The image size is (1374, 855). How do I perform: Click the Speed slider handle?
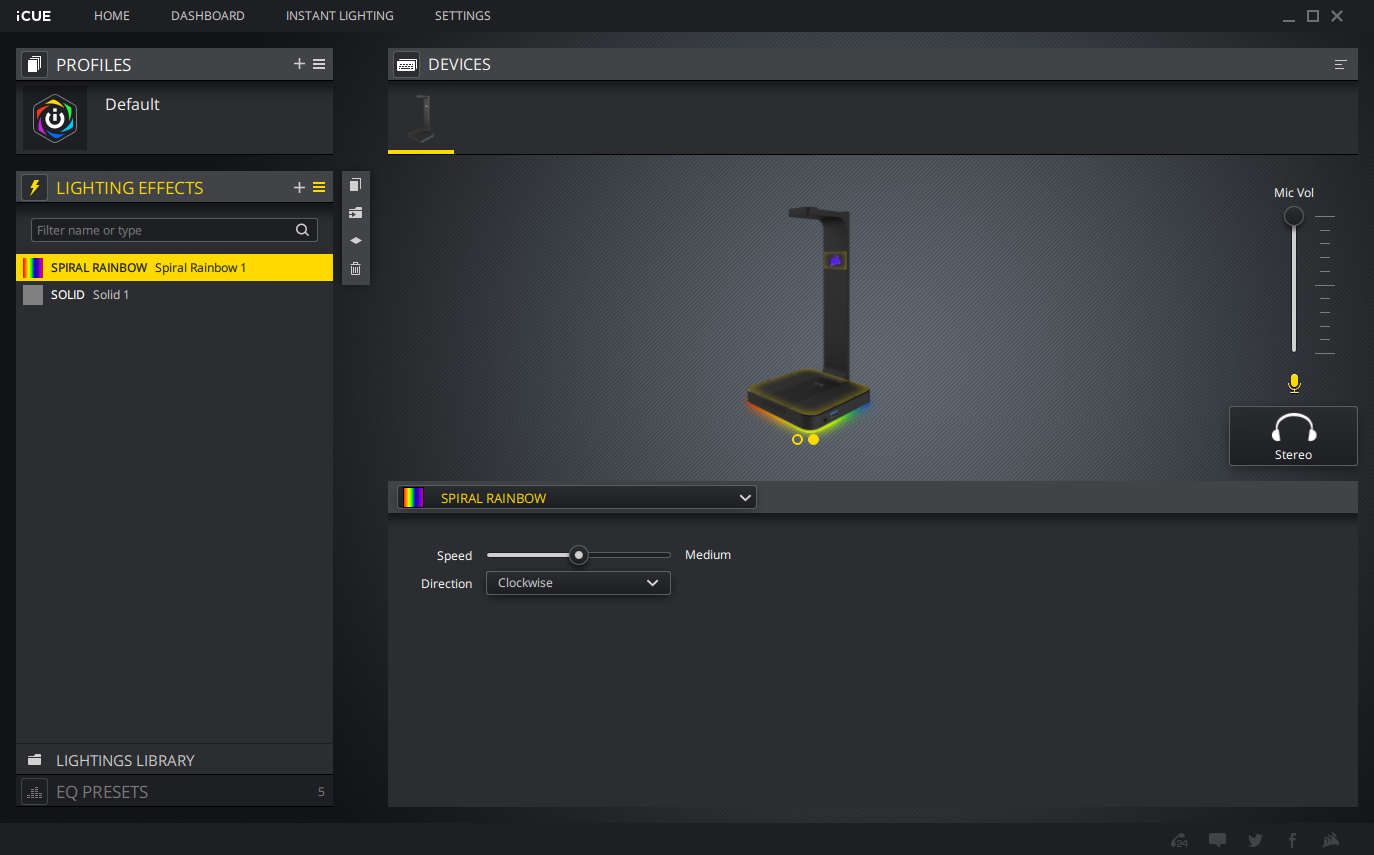(x=578, y=555)
